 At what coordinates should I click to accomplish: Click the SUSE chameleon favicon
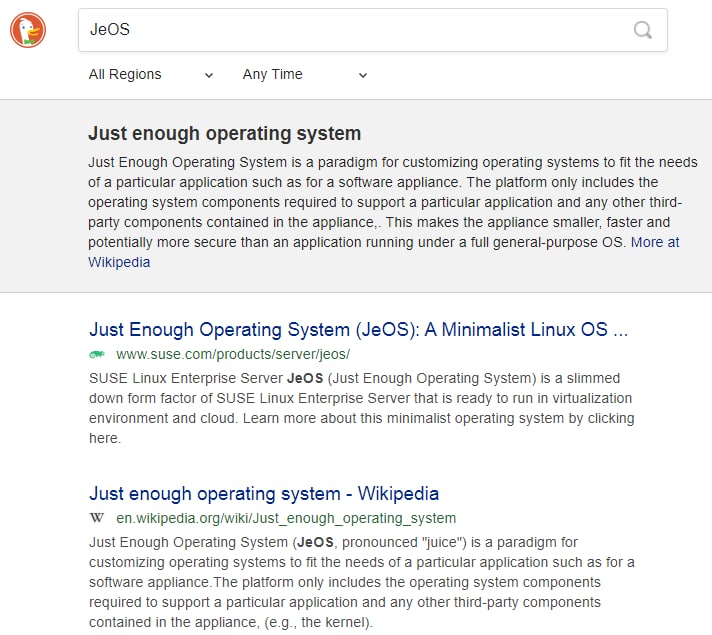(x=97, y=354)
